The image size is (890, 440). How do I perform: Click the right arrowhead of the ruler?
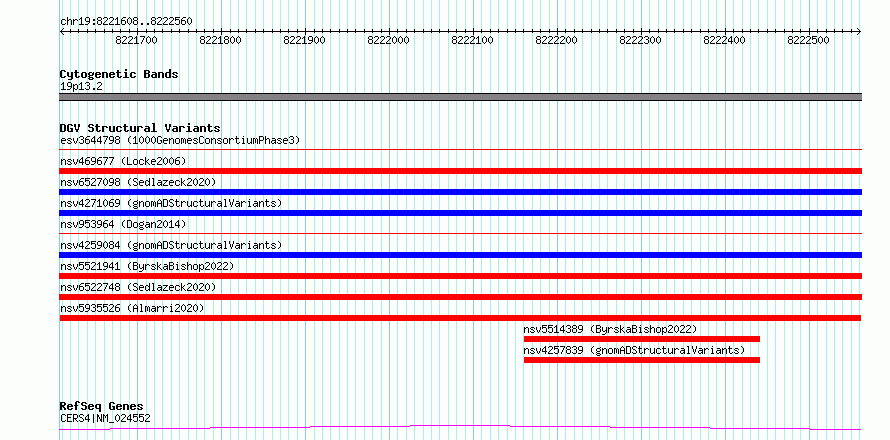859,32
